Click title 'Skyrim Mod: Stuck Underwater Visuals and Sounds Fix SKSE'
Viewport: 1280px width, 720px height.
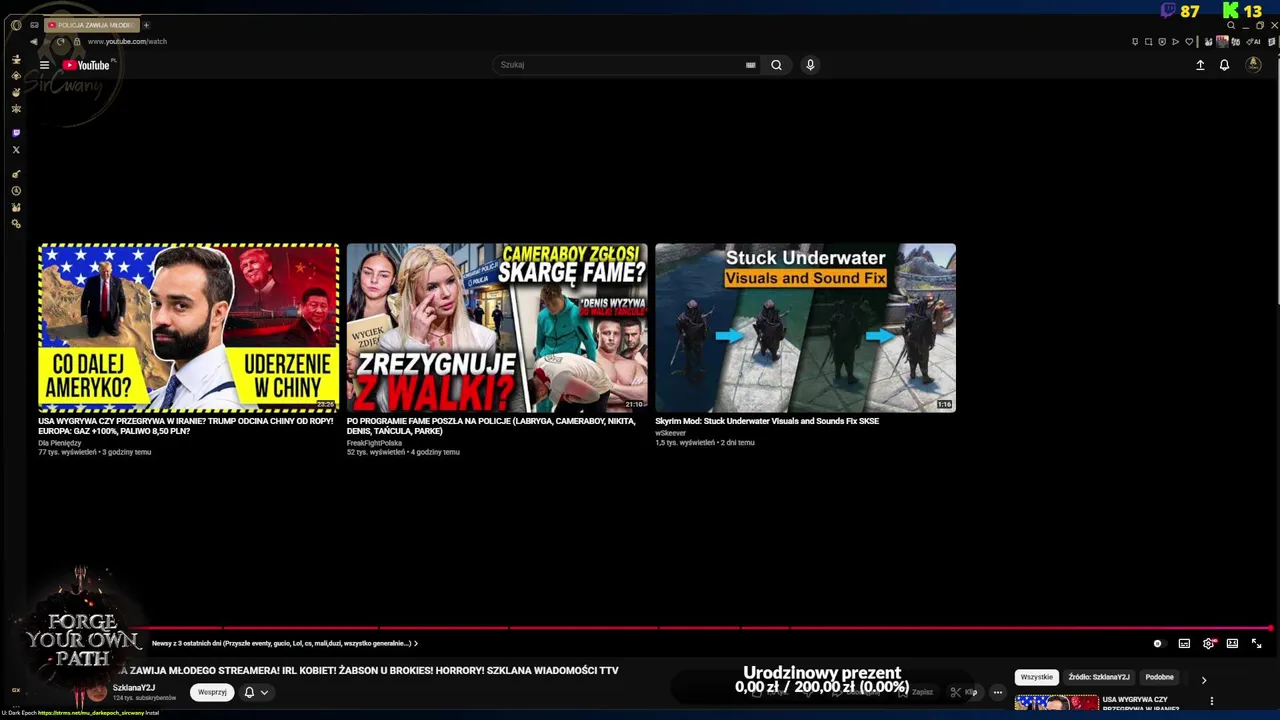[767, 421]
